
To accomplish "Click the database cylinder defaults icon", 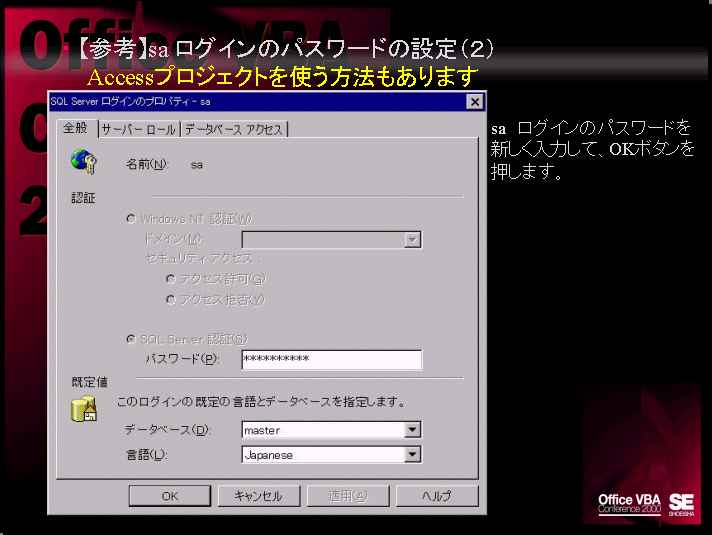I will pos(84,409).
